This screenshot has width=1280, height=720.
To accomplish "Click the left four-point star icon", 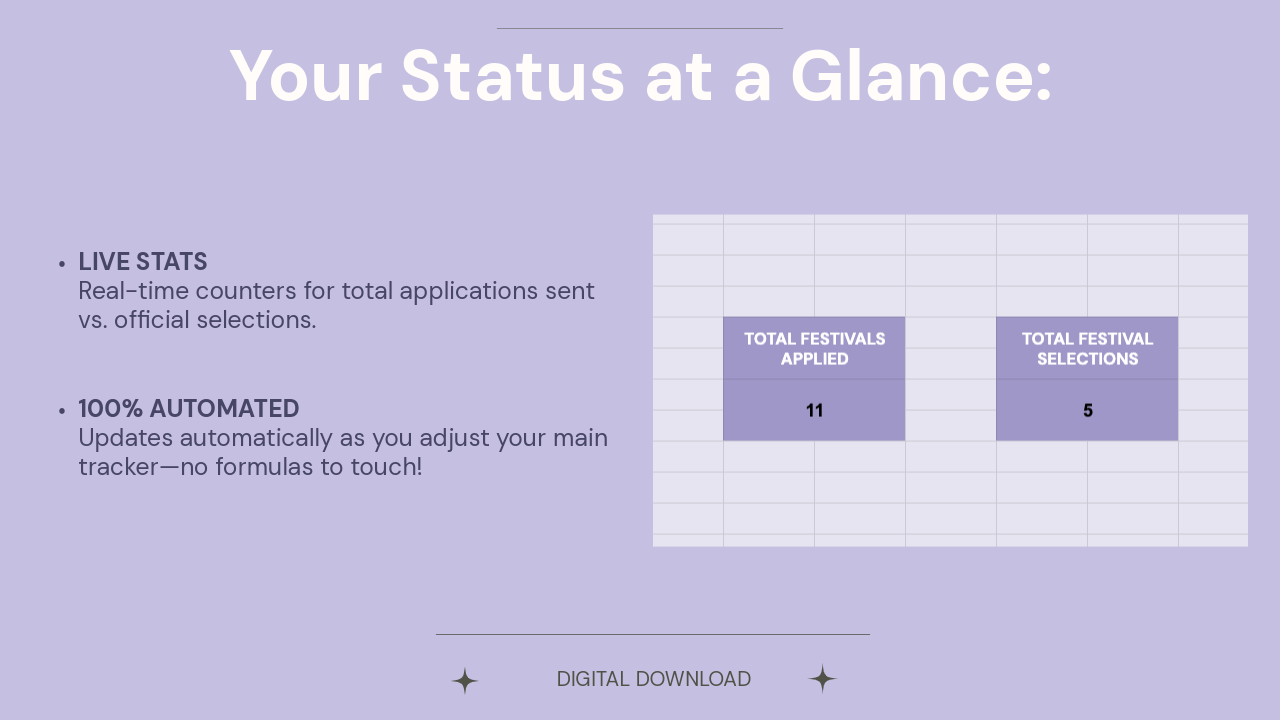I will coord(465,681).
